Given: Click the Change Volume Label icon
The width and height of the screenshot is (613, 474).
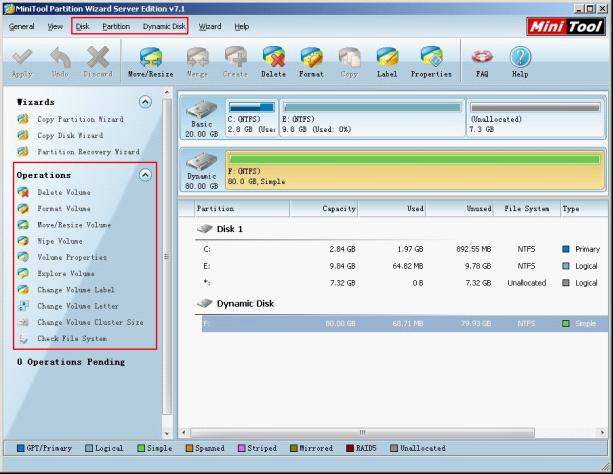Looking at the screenshot, I should (x=23, y=290).
